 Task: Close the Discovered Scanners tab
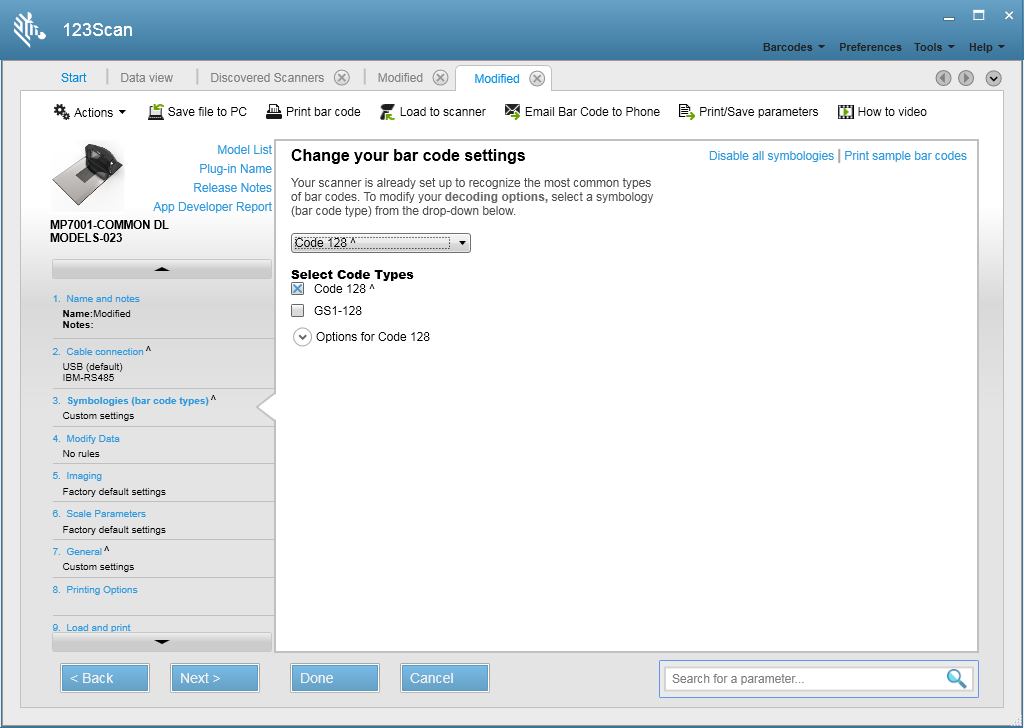point(342,78)
